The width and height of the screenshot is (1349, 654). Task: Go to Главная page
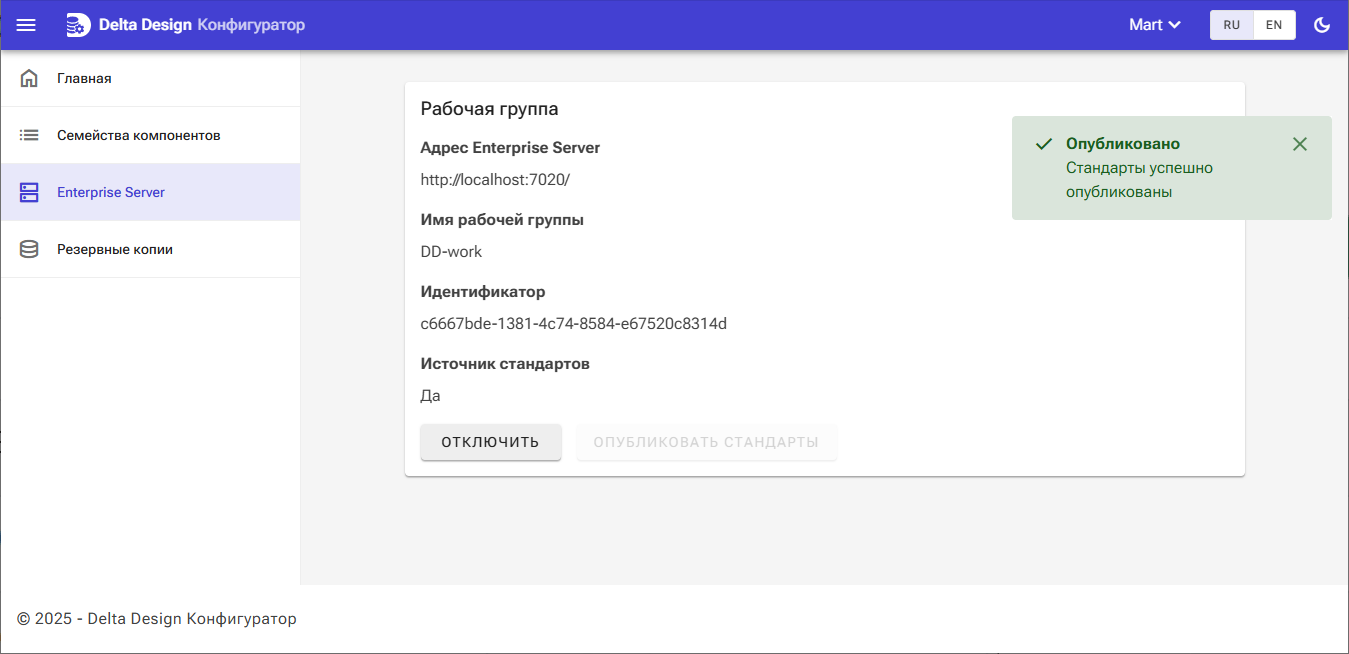pos(150,78)
